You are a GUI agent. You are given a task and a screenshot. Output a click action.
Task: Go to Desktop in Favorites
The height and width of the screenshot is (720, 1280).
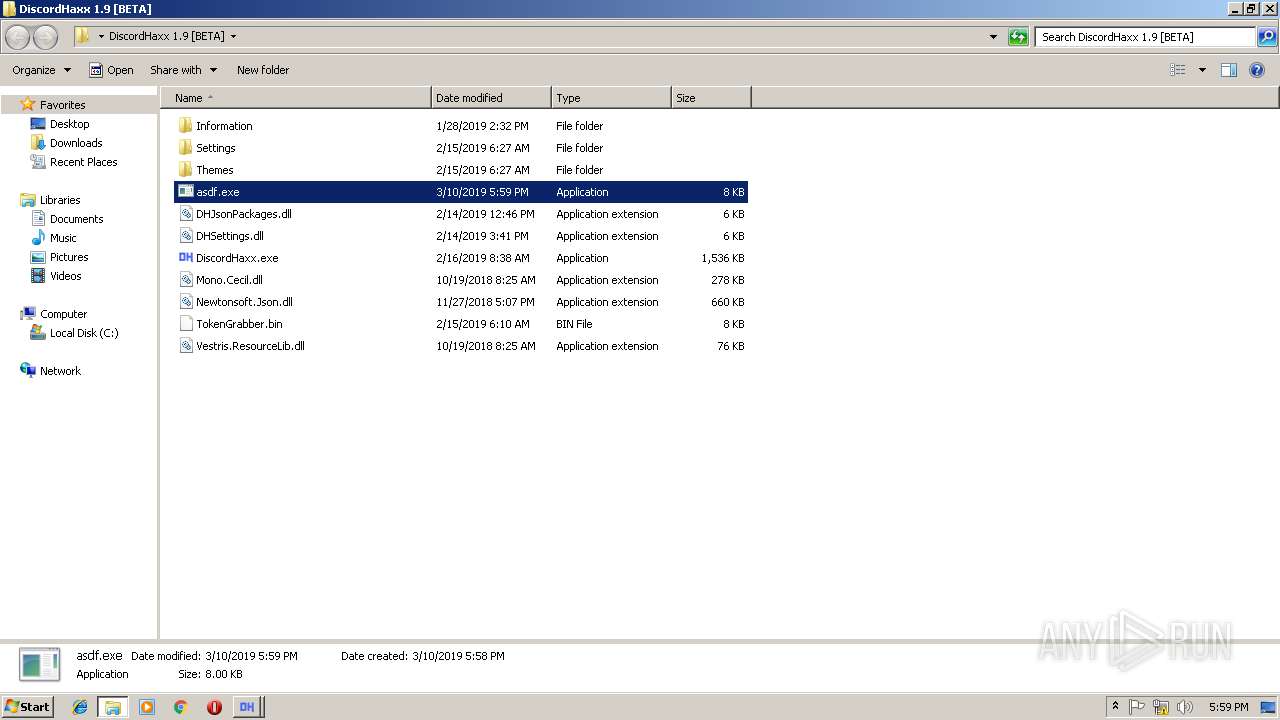click(69, 124)
